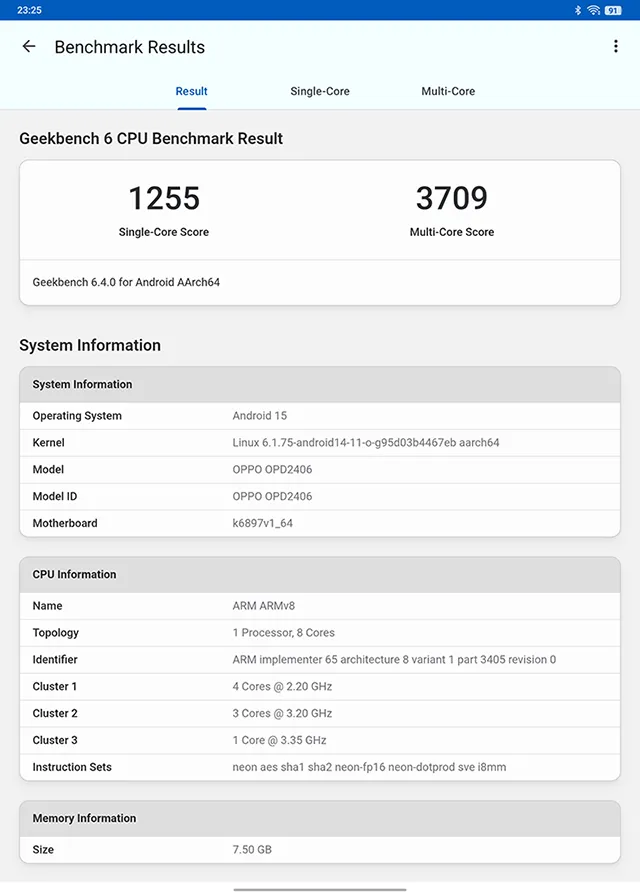The image size is (640, 896).
Task: Tap the CPU Information table header
Action: pos(320,575)
